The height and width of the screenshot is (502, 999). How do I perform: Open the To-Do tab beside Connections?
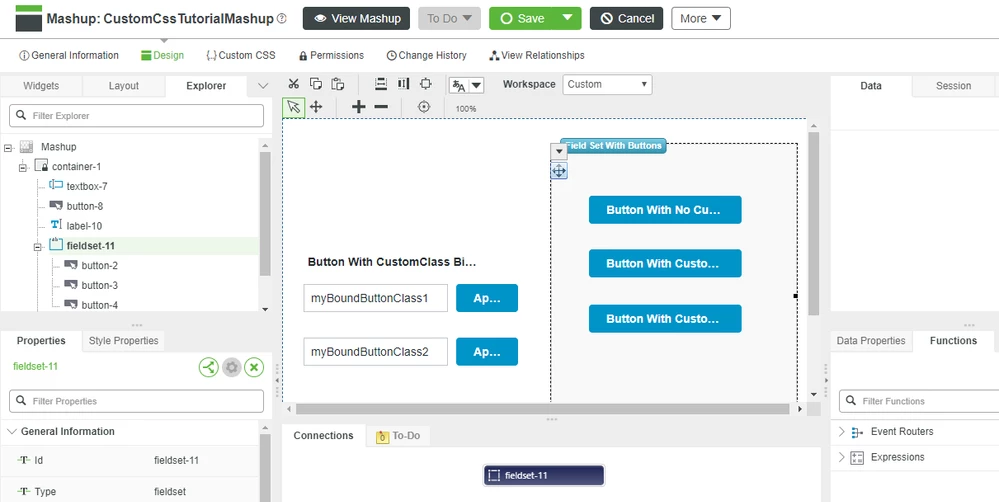click(x=398, y=436)
